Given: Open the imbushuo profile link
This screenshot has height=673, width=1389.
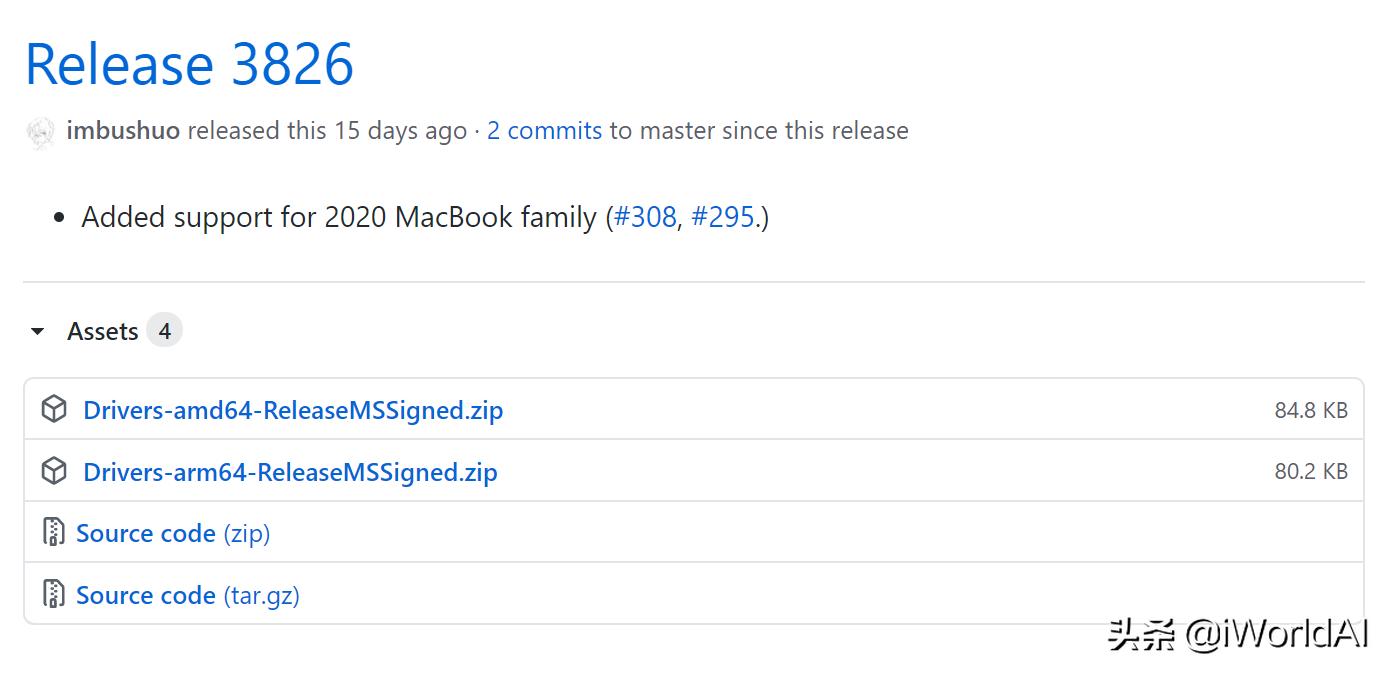Looking at the screenshot, I should pyautogui.click(x=123, y=131).
